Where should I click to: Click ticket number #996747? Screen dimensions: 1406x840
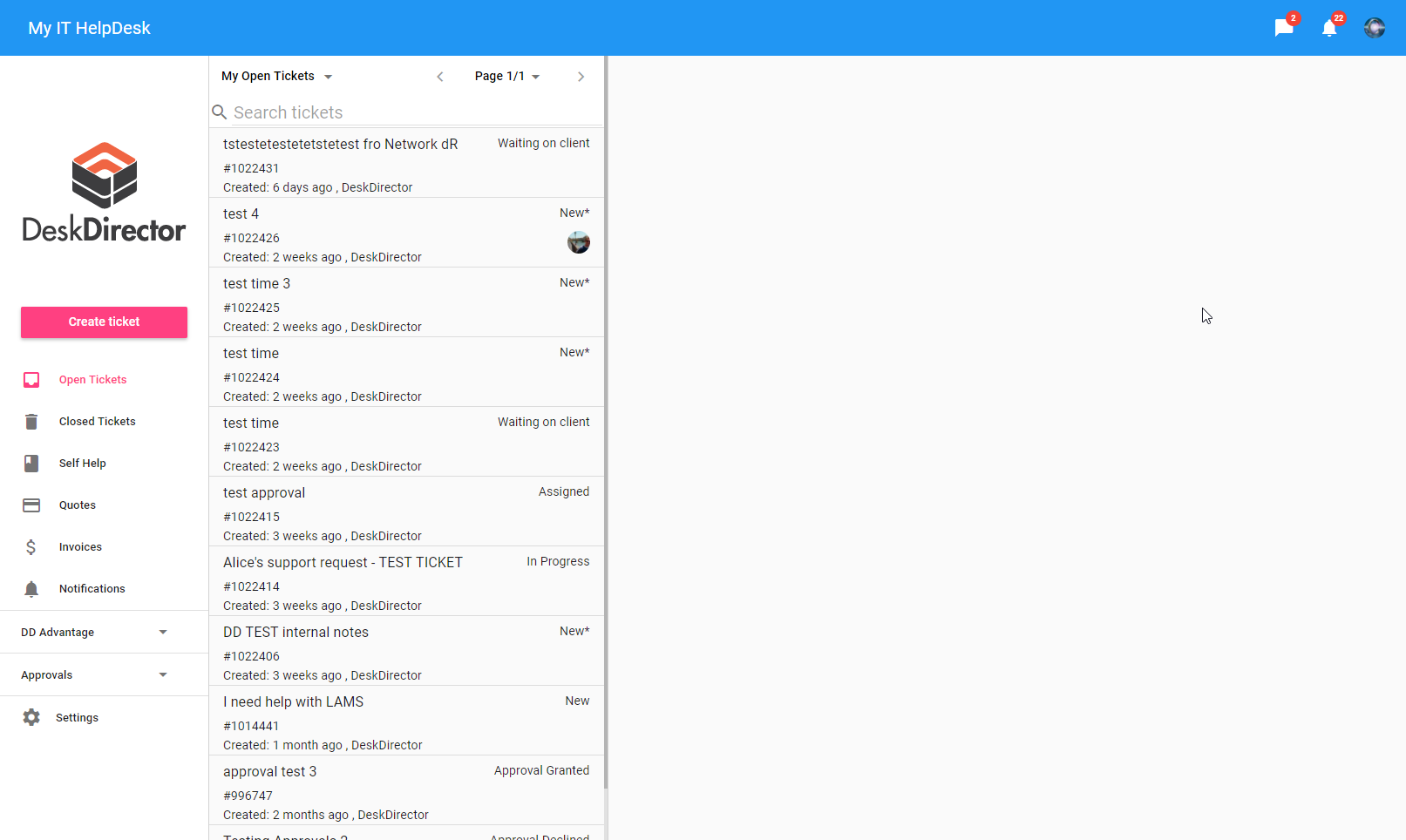248,796
